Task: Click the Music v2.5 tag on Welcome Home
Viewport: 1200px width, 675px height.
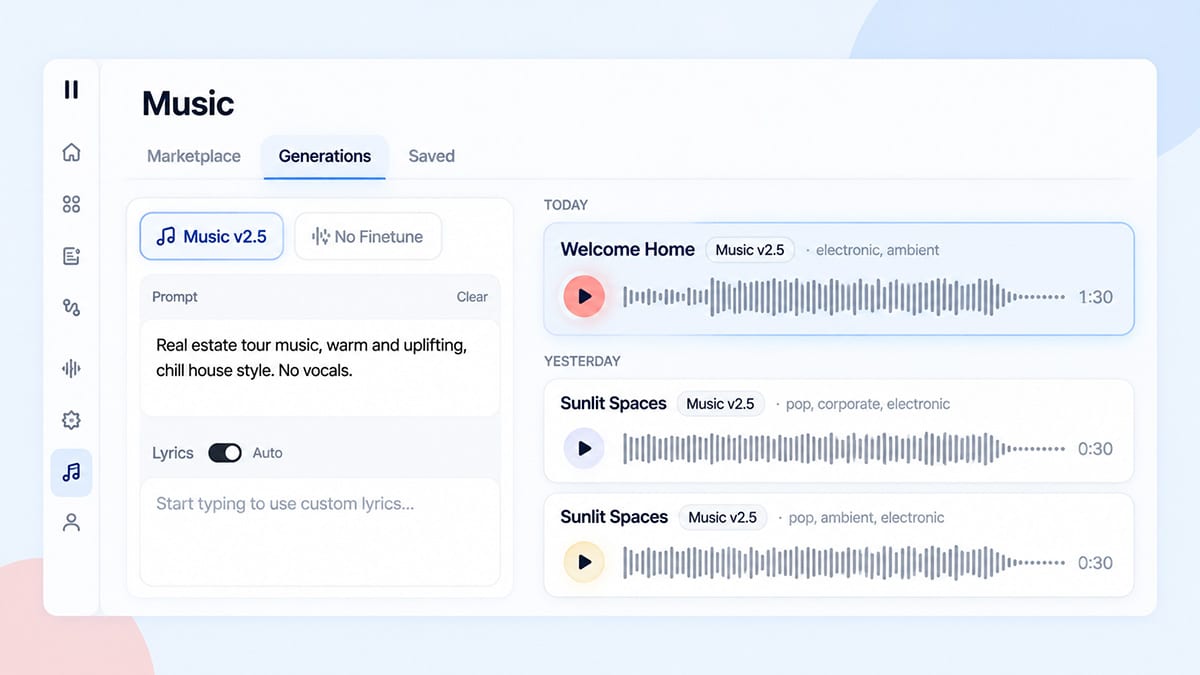Action: click(x=750, y=250)
